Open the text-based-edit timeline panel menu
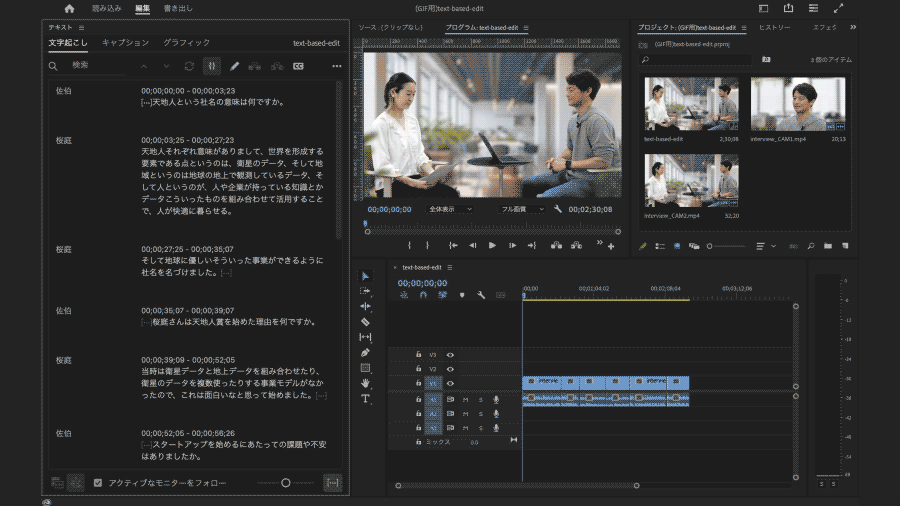900x506 pixels. pos(449,267)
